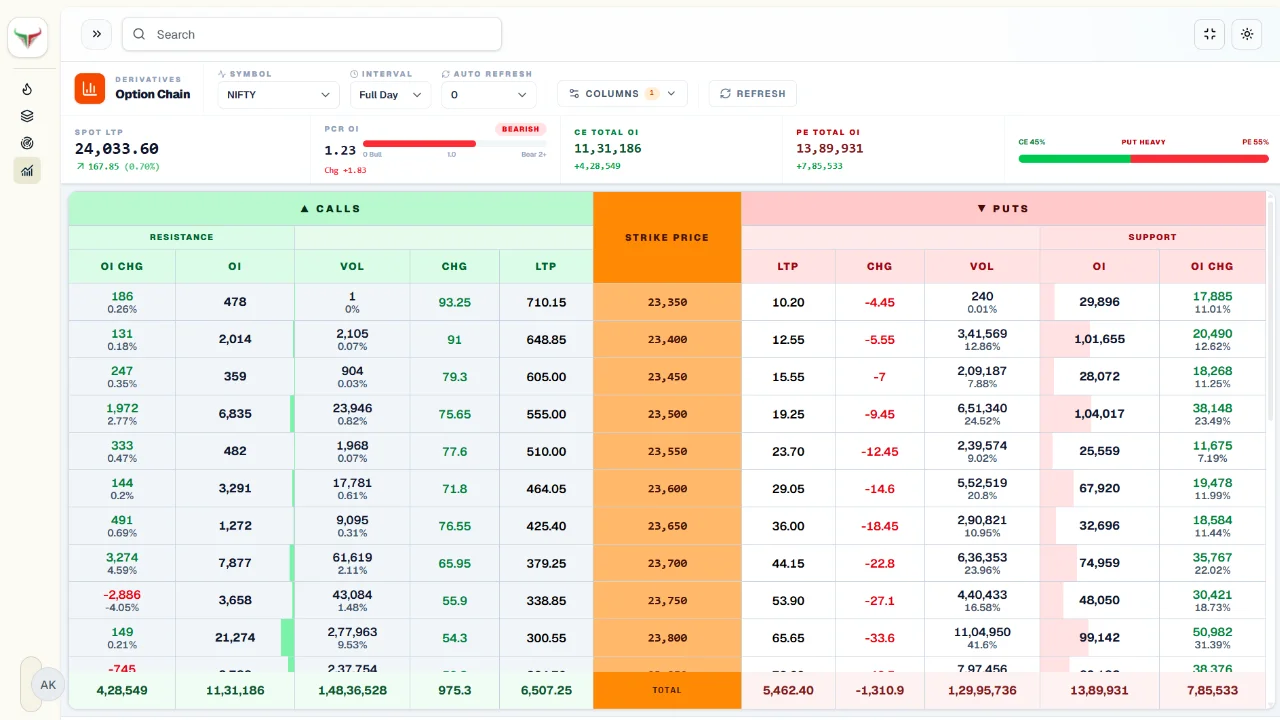1280x720 pixels.
Task: Click the CE/PE put heavy ratio bar
Action: coord(1143,158)
